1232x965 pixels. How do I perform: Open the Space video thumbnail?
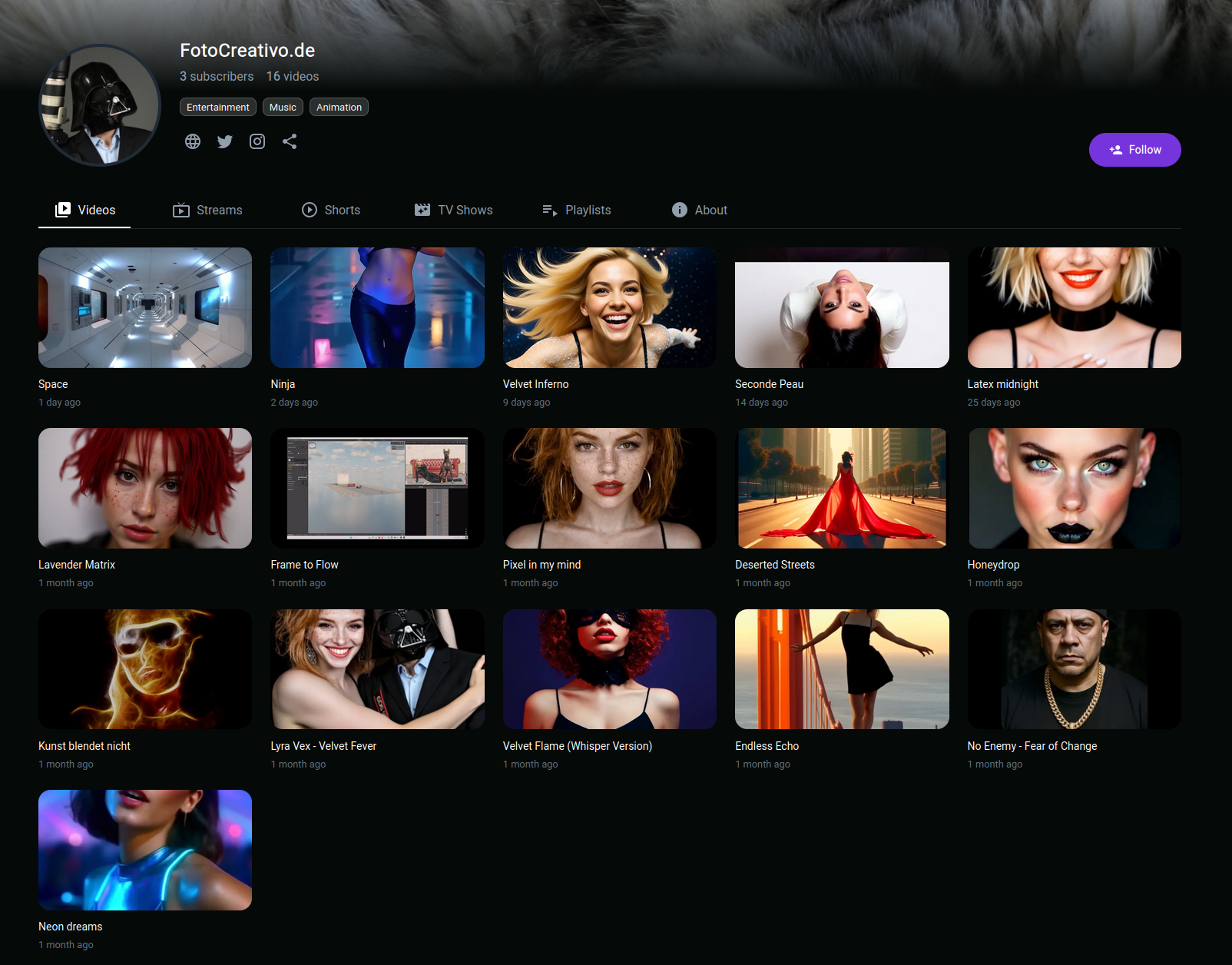point(145,307)
